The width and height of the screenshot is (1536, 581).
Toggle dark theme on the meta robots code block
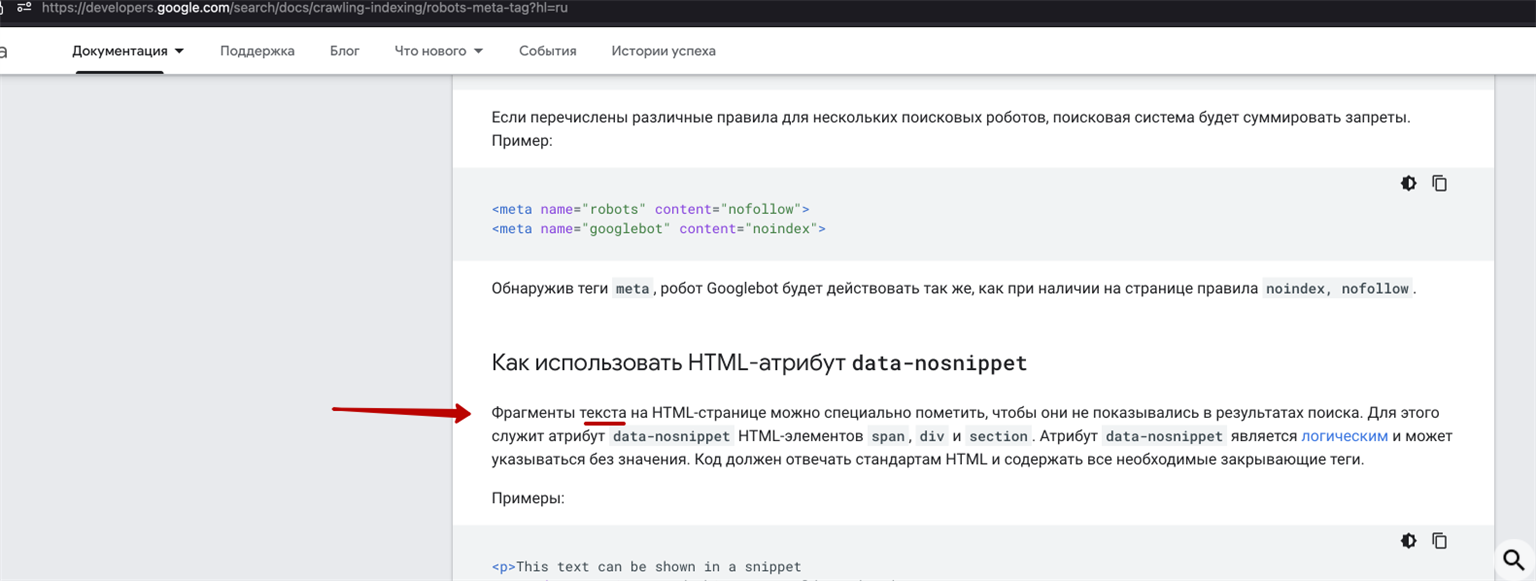[1409, 183]
